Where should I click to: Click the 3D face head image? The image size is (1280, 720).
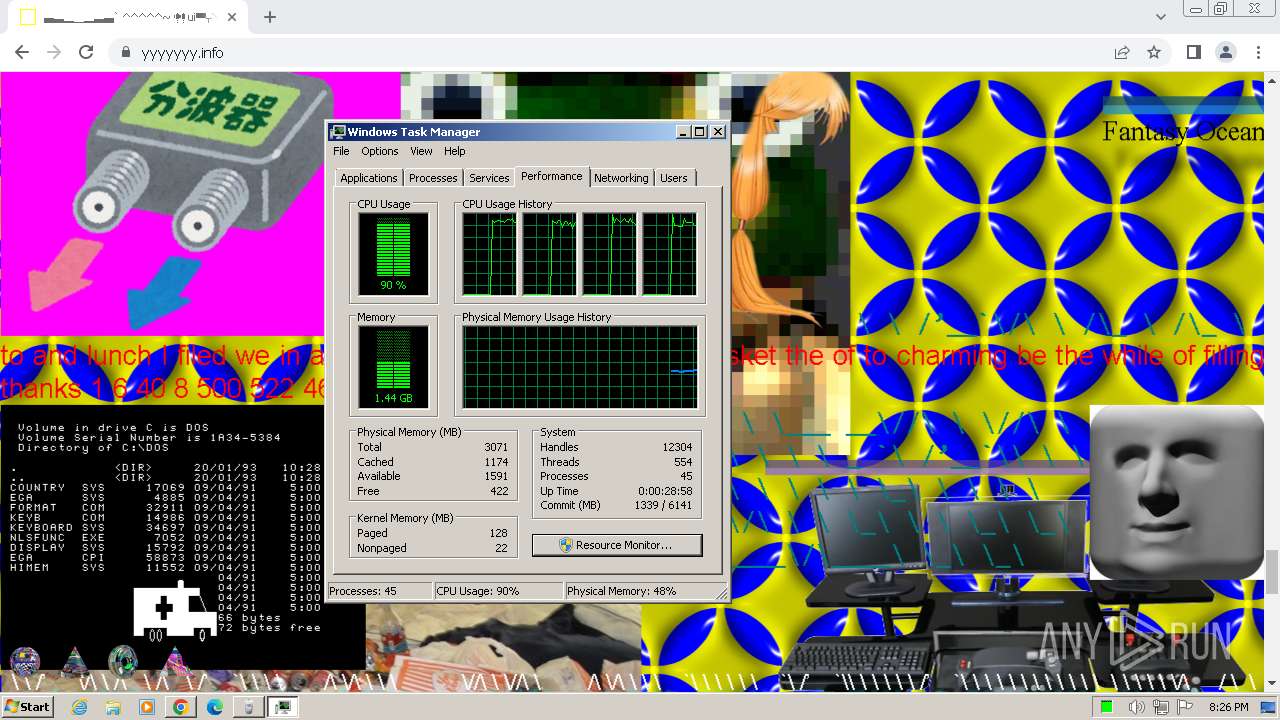coord(1177,492)
